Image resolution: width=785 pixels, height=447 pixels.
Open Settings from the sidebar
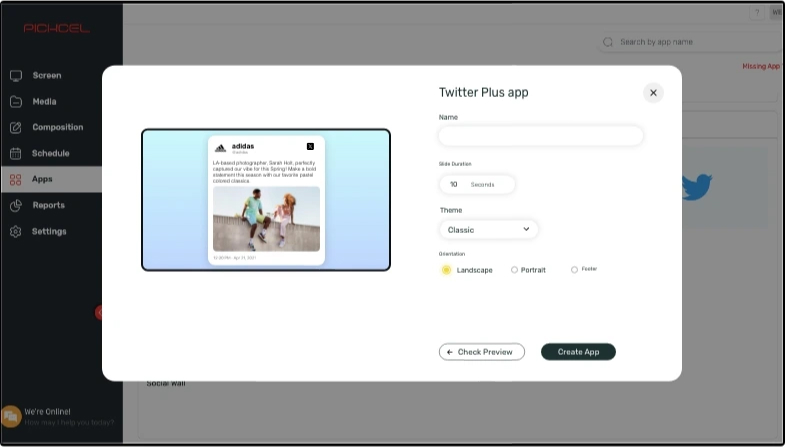click(x=51, y=231)
